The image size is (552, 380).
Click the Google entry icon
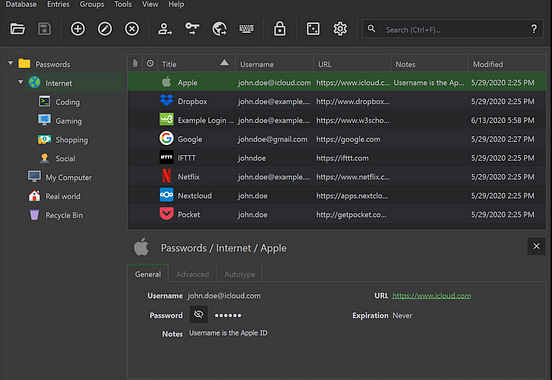coord(167,138)
